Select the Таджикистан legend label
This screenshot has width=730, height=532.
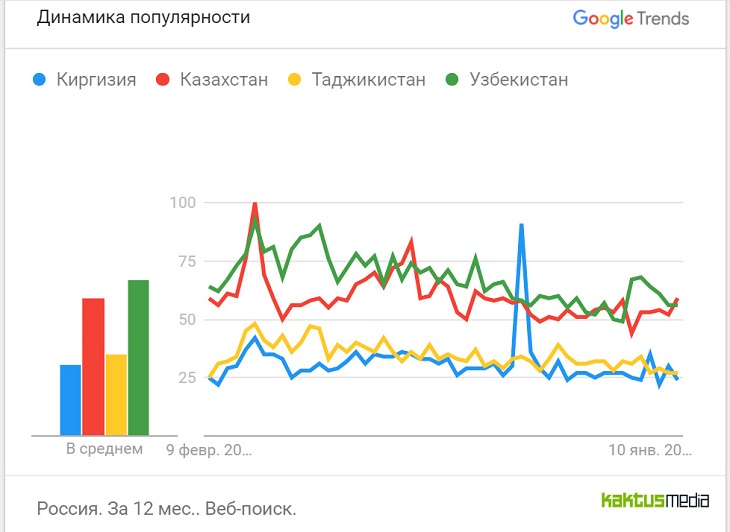coord(368,79)
